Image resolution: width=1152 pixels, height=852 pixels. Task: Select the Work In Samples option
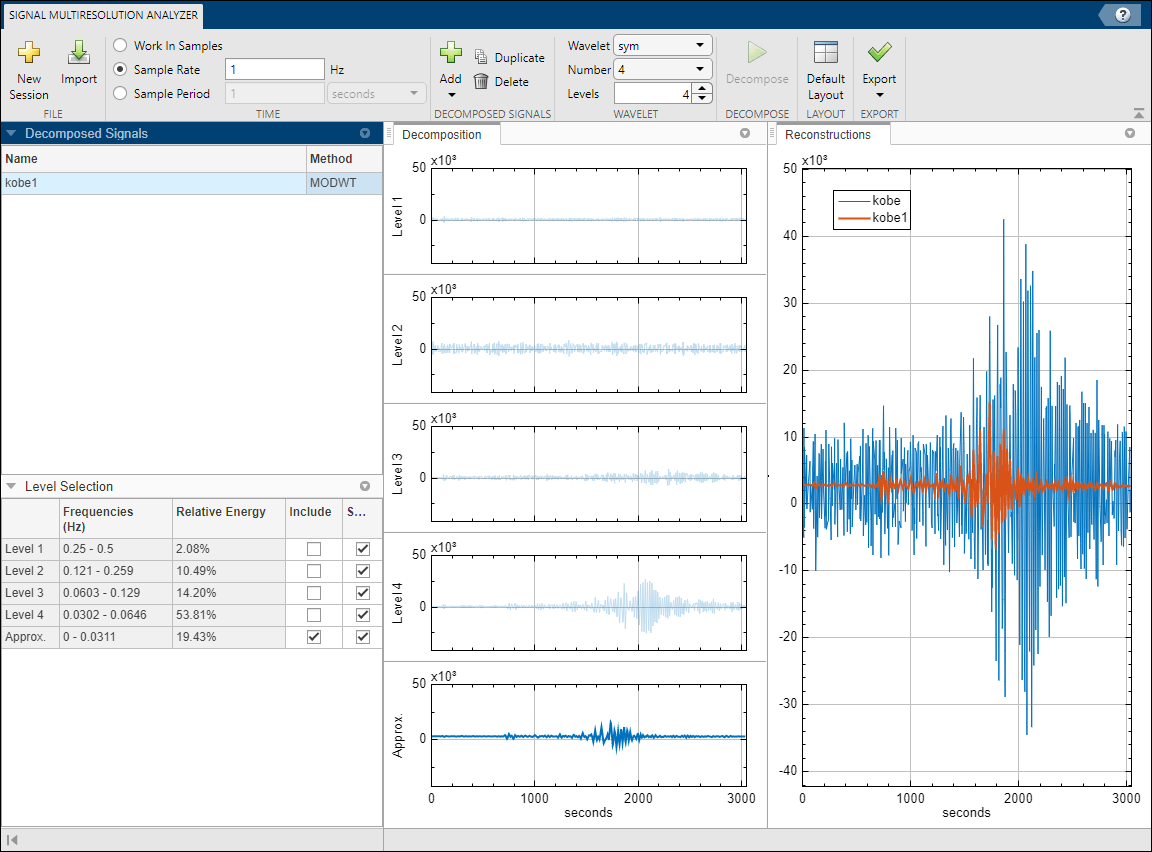(x=121, y=46)
